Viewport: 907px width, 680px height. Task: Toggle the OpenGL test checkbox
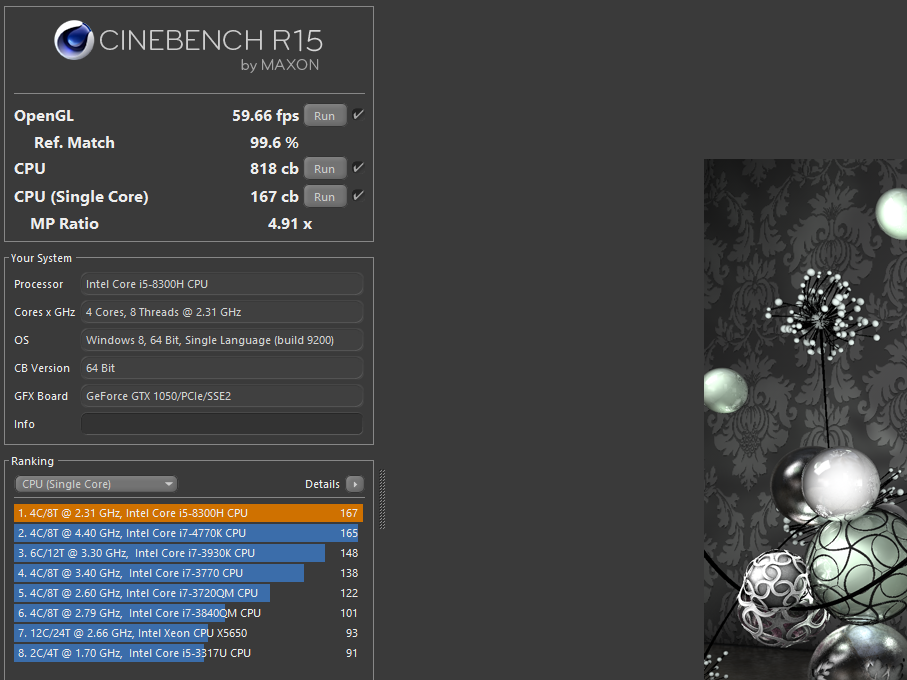[358, 114]
